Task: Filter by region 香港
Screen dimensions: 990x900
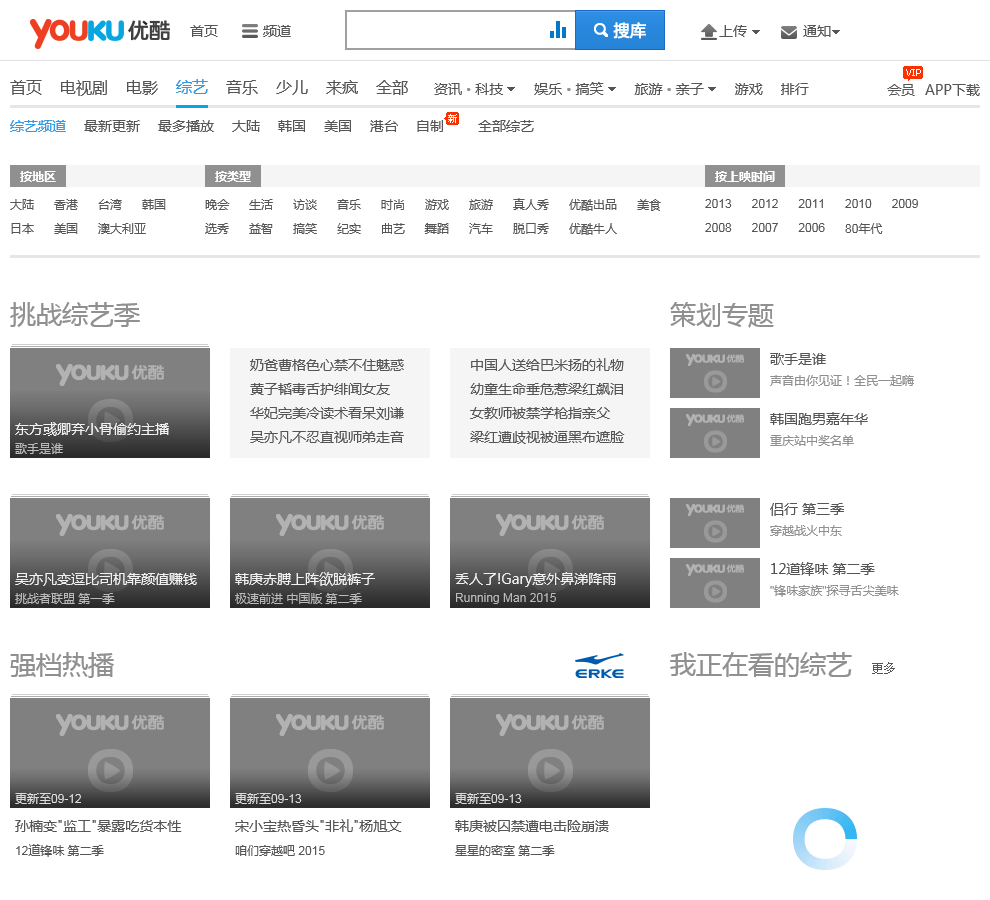Action: [66, 205]
